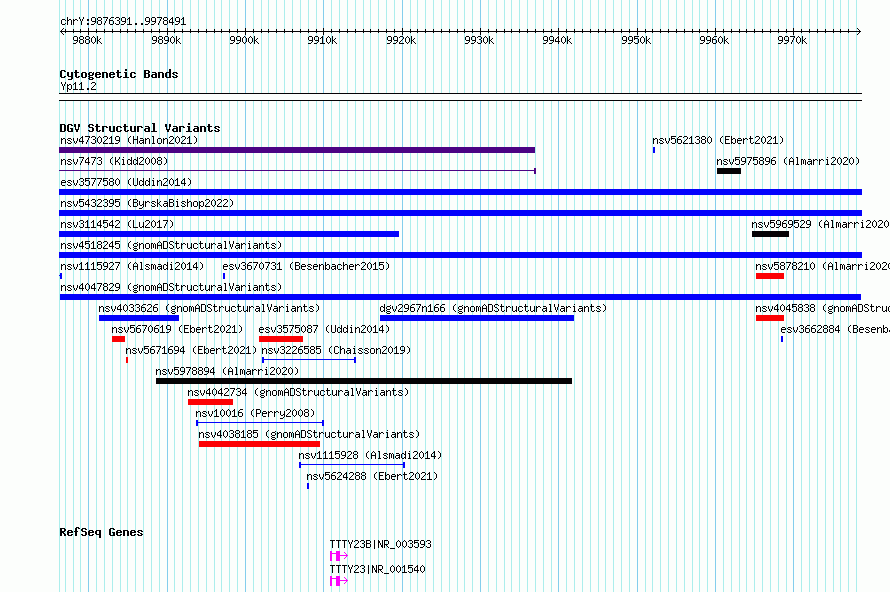Click dgv2967n166 gnomAD variant label

coord(493,308)
